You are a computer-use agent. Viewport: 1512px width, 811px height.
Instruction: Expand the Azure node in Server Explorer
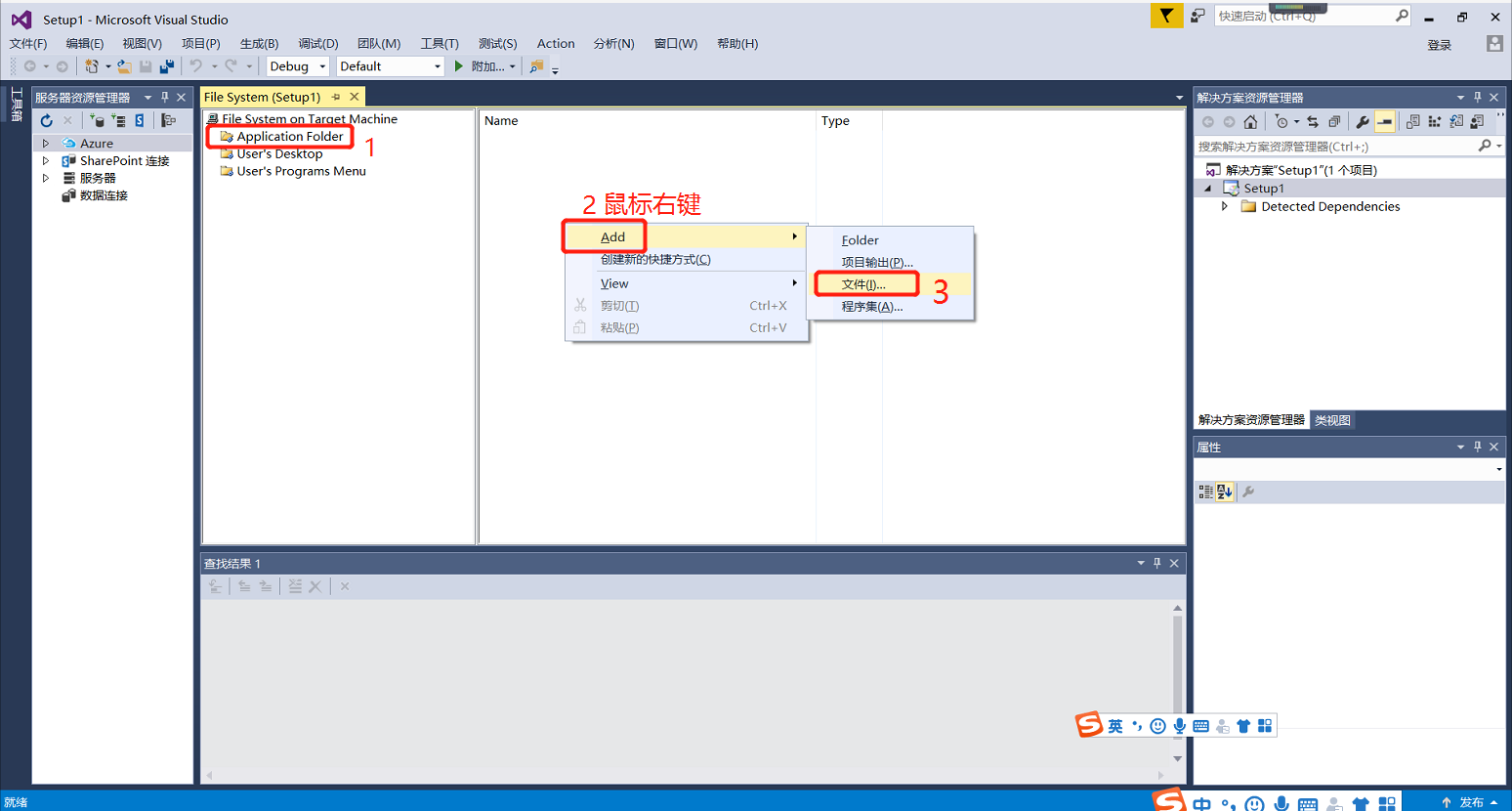click(x=45, y=144)
